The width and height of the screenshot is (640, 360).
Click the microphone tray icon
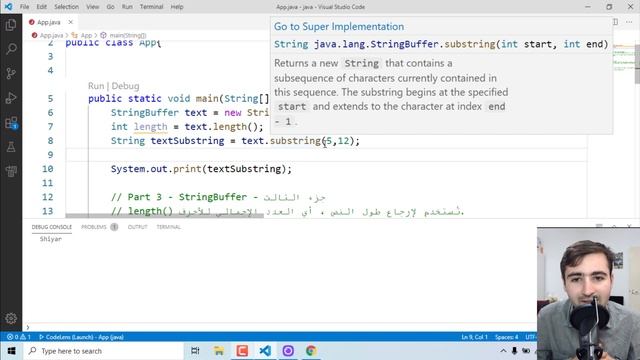pyautogui.click(x=514, y=351)
